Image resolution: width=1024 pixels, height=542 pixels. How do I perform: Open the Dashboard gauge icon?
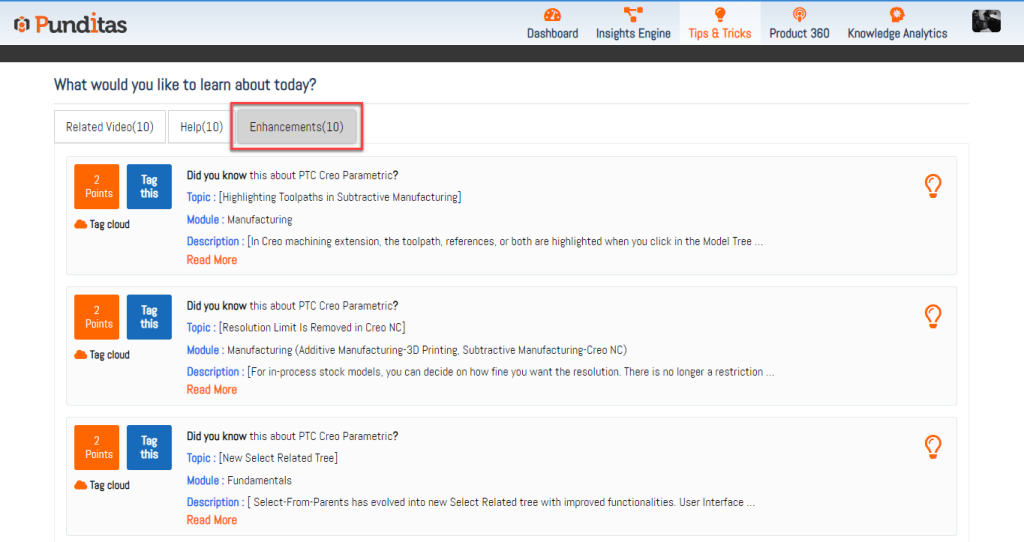tap(552, 15)
